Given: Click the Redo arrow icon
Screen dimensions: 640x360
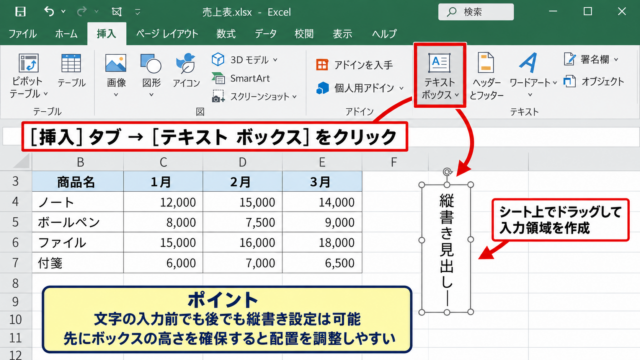Looking at the screenshot, I should coord(82,11).
